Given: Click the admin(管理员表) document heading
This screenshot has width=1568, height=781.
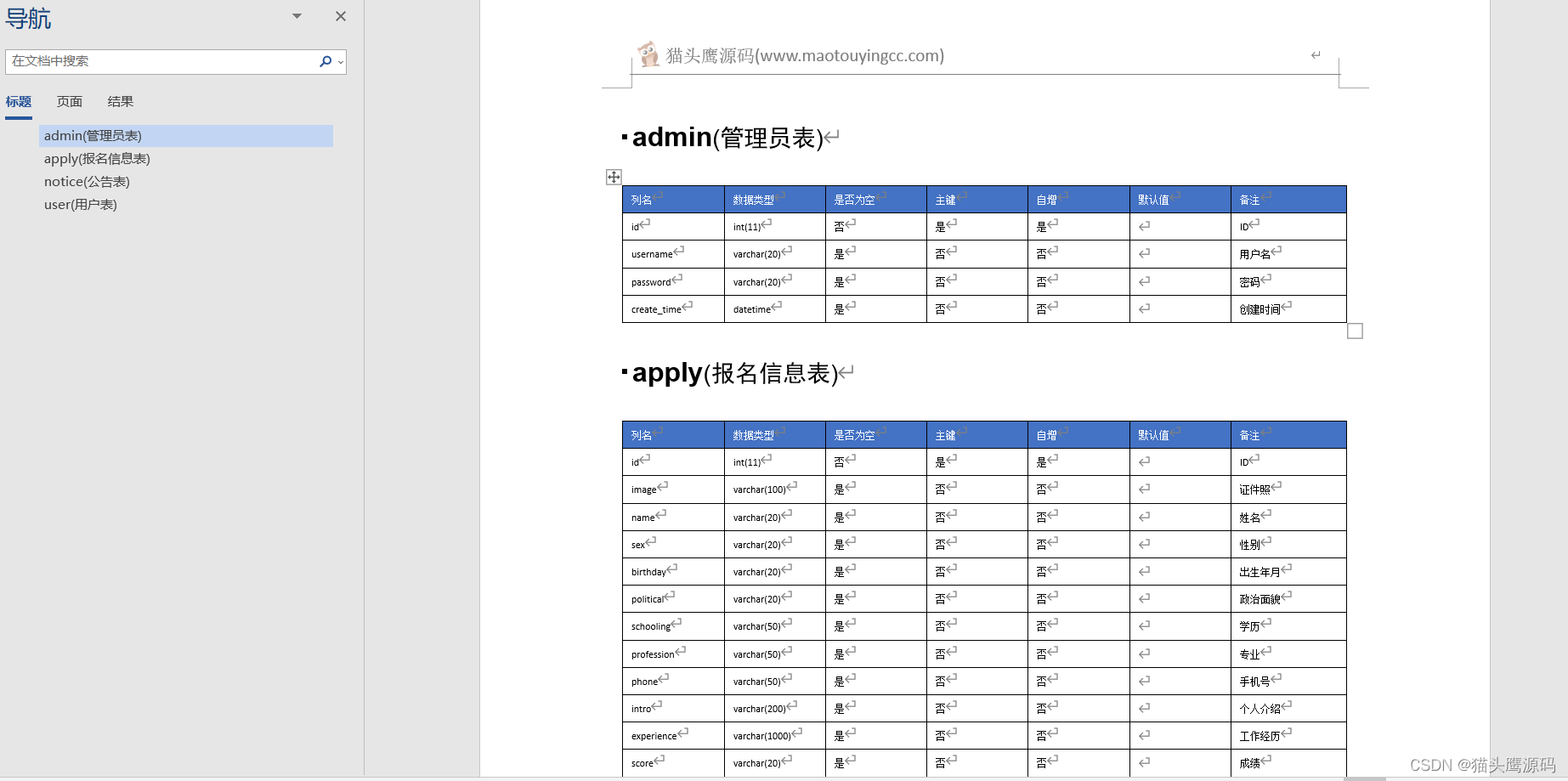Looking at the screenshot, I should [x=727, y=138].
